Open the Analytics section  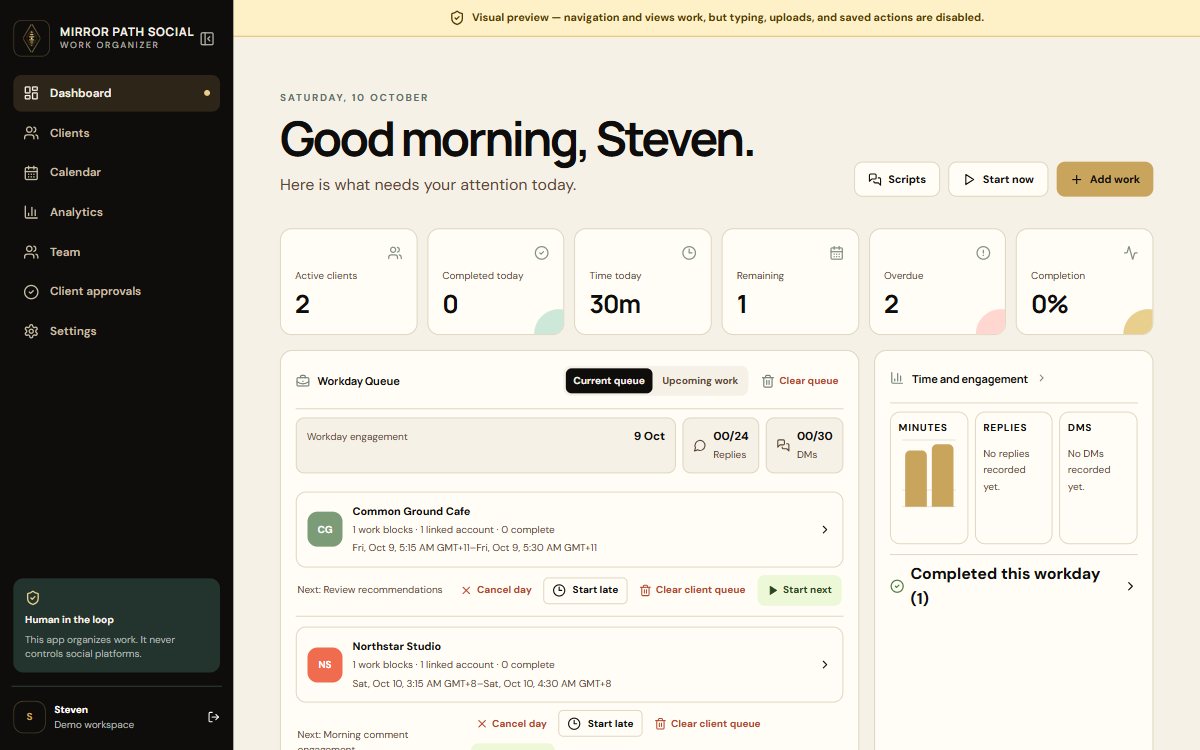pos(116,212)
